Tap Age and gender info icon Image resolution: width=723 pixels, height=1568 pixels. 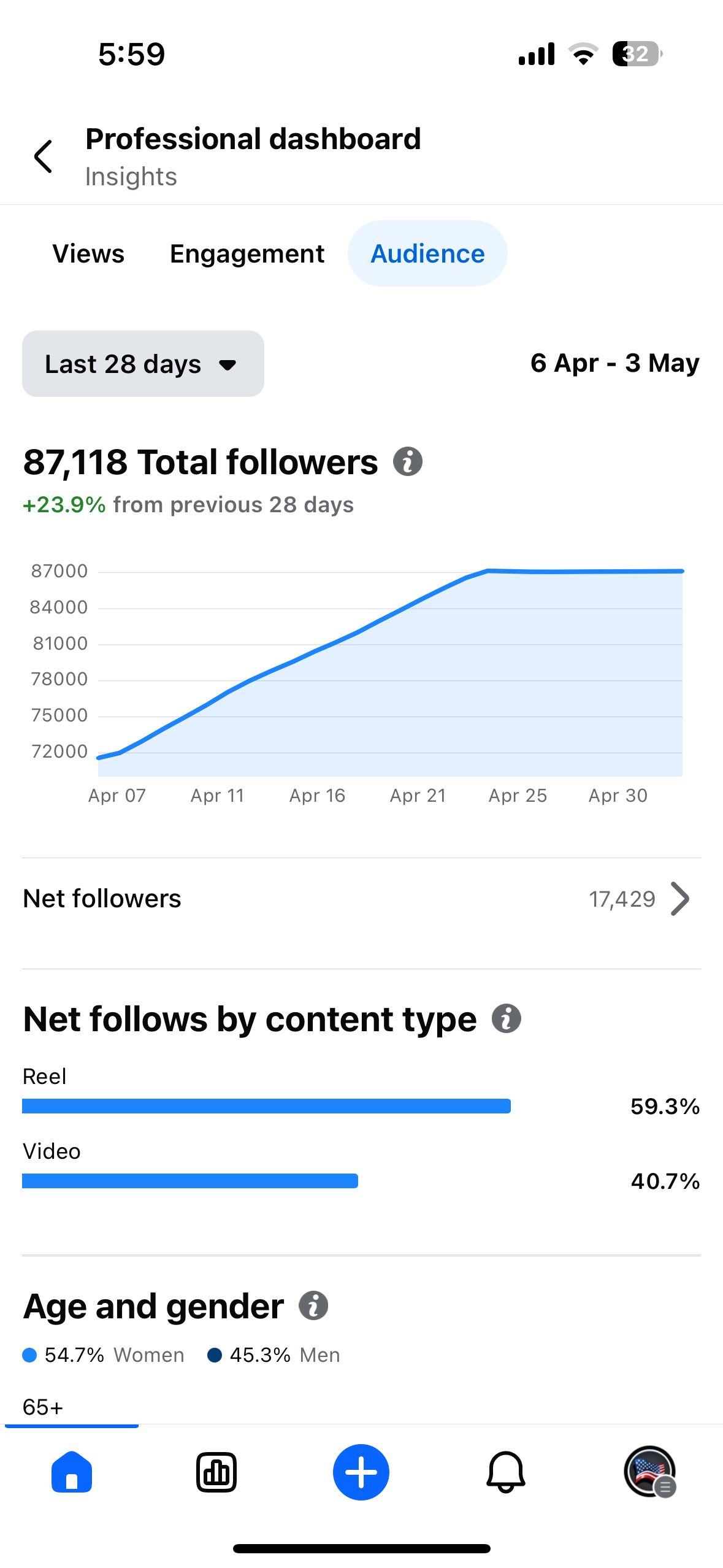(313, 1305)
